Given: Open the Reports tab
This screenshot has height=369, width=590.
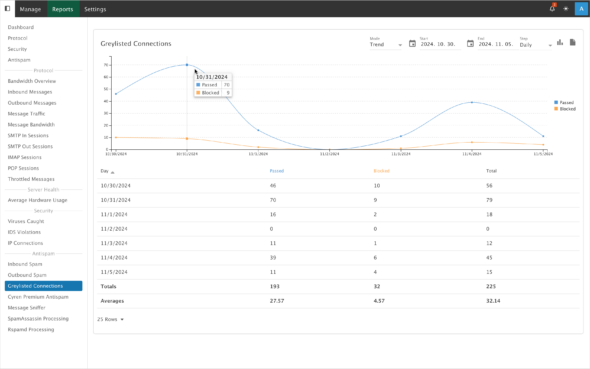Looking at the screenshot, I should (x=62, y=9).
